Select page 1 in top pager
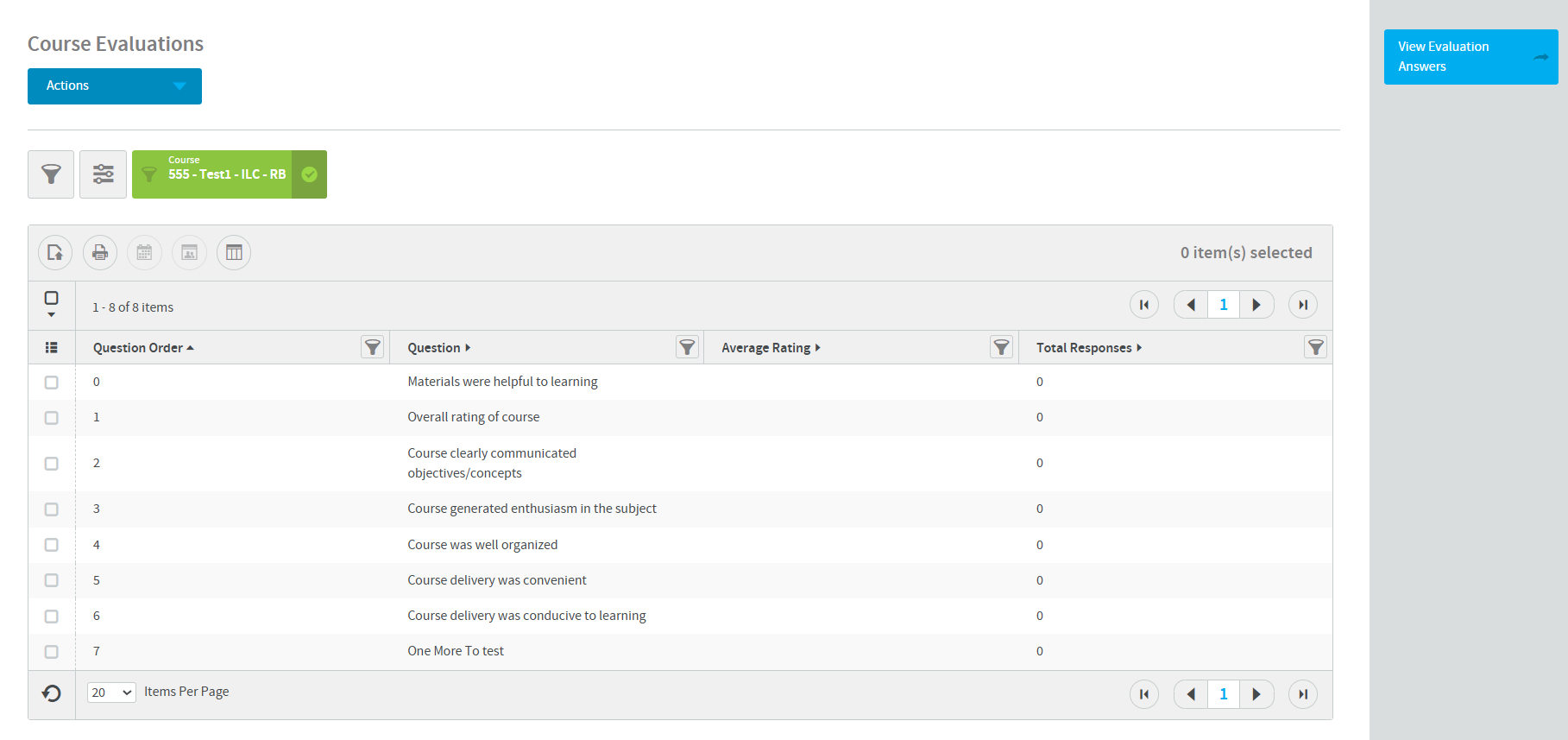The height and width of the screenshot is (740, 1568). [x=1224, y=305]
